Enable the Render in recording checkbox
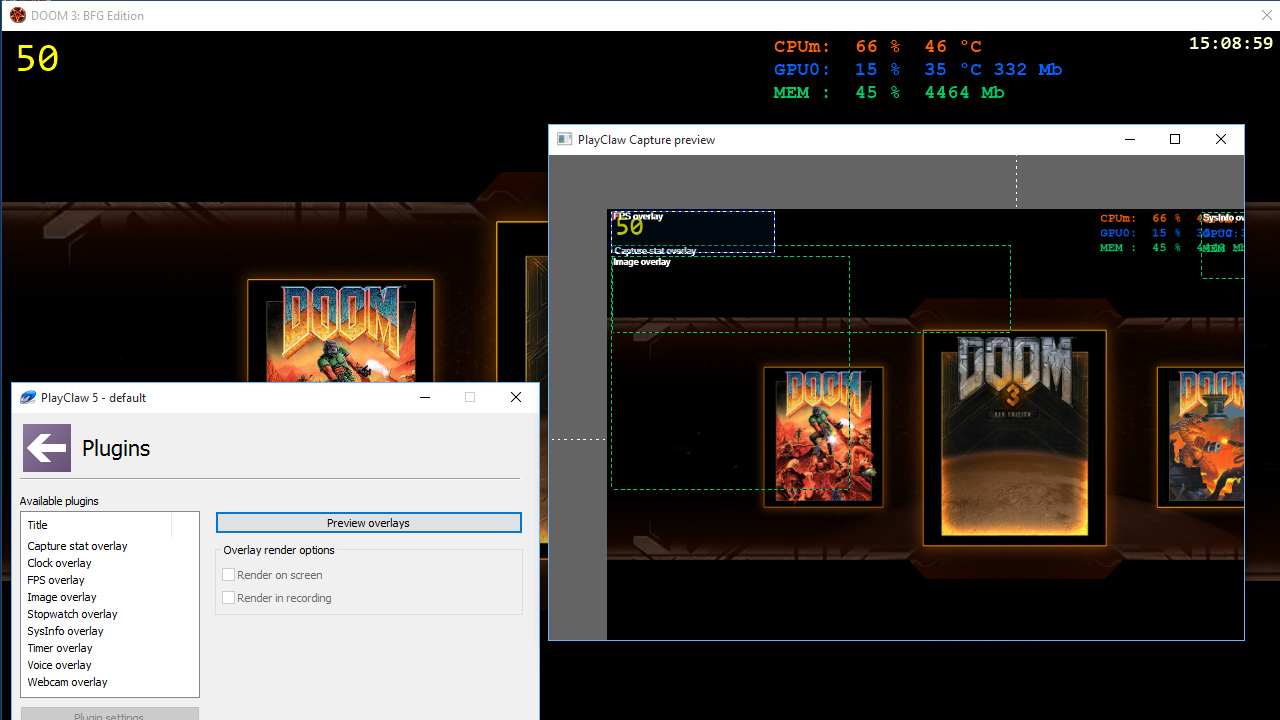Viewport: 1280px width, 720px height. coord(229,597)
